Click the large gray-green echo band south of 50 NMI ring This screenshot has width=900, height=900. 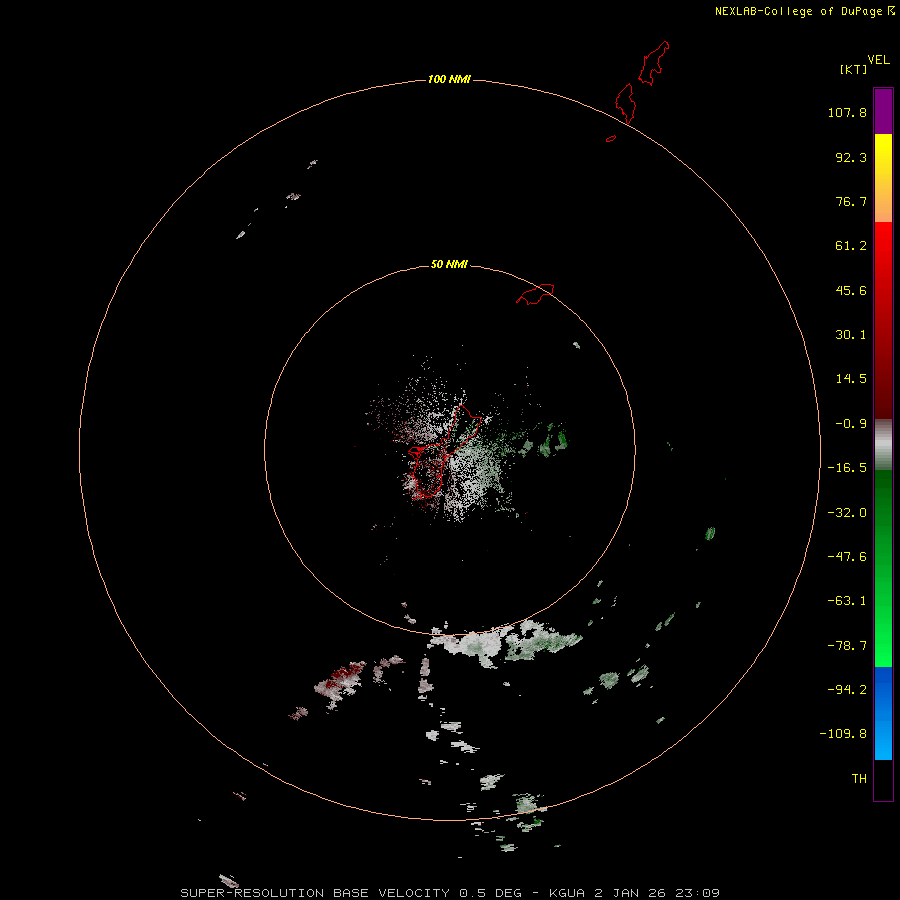pos(505,642)
